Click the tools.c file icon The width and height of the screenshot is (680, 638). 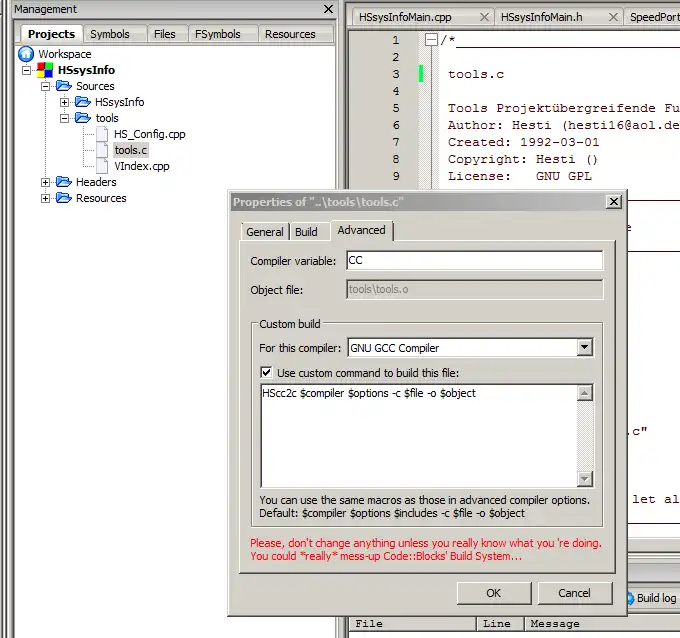point(102,150)
